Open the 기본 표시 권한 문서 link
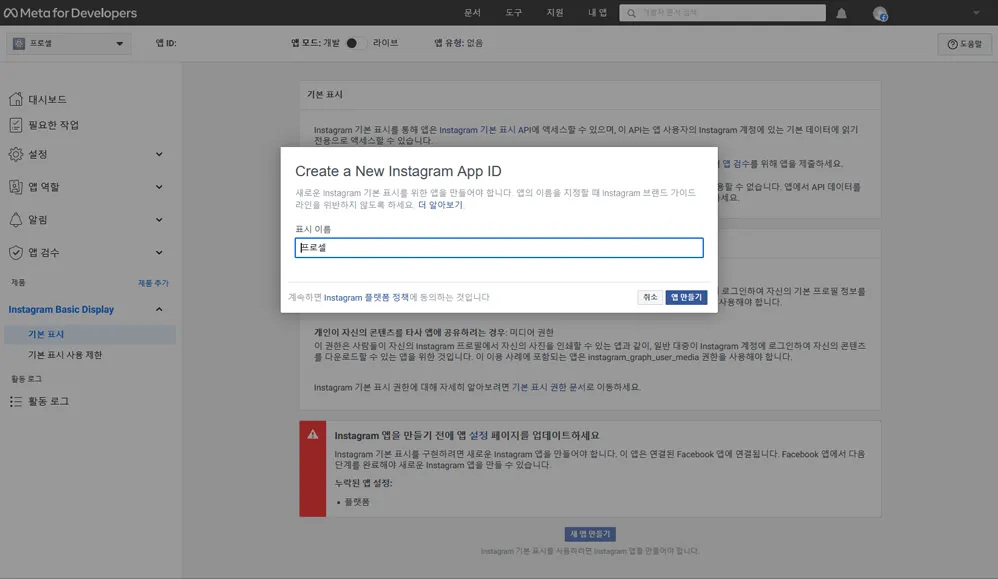 click(x=548, y=387)
